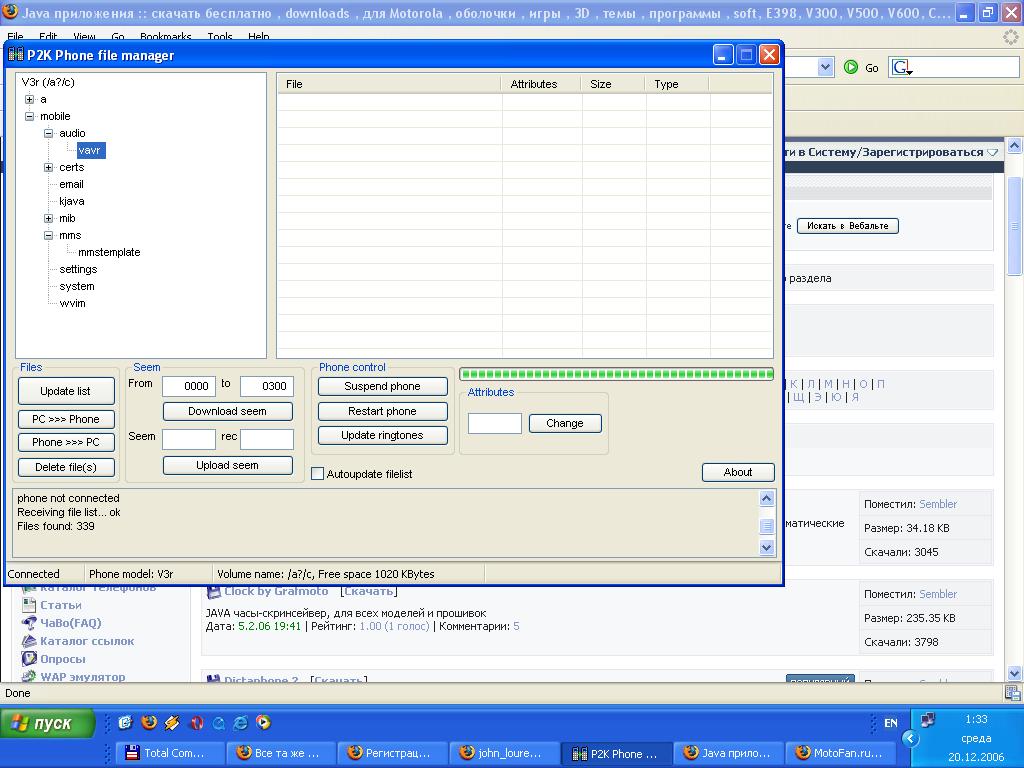Switch to the john_loure taskbar button
Screen dimensions: 1024x768
(x=505, y=753)
